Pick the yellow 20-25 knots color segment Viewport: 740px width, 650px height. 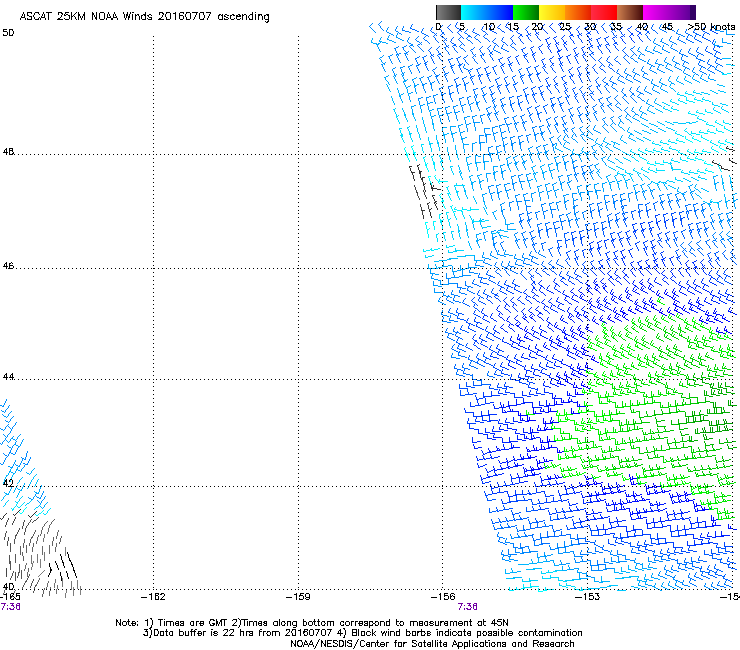click(552, 12)
